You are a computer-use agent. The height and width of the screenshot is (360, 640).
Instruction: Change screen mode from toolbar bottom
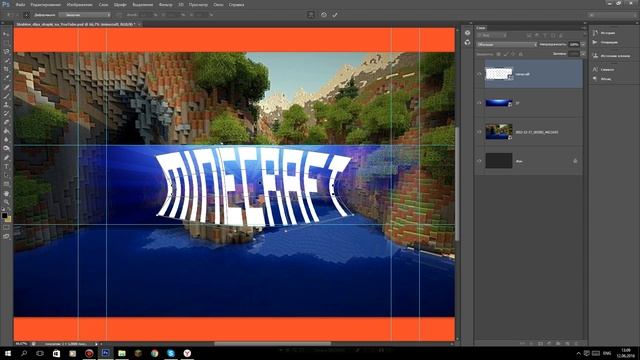(6, 236)
